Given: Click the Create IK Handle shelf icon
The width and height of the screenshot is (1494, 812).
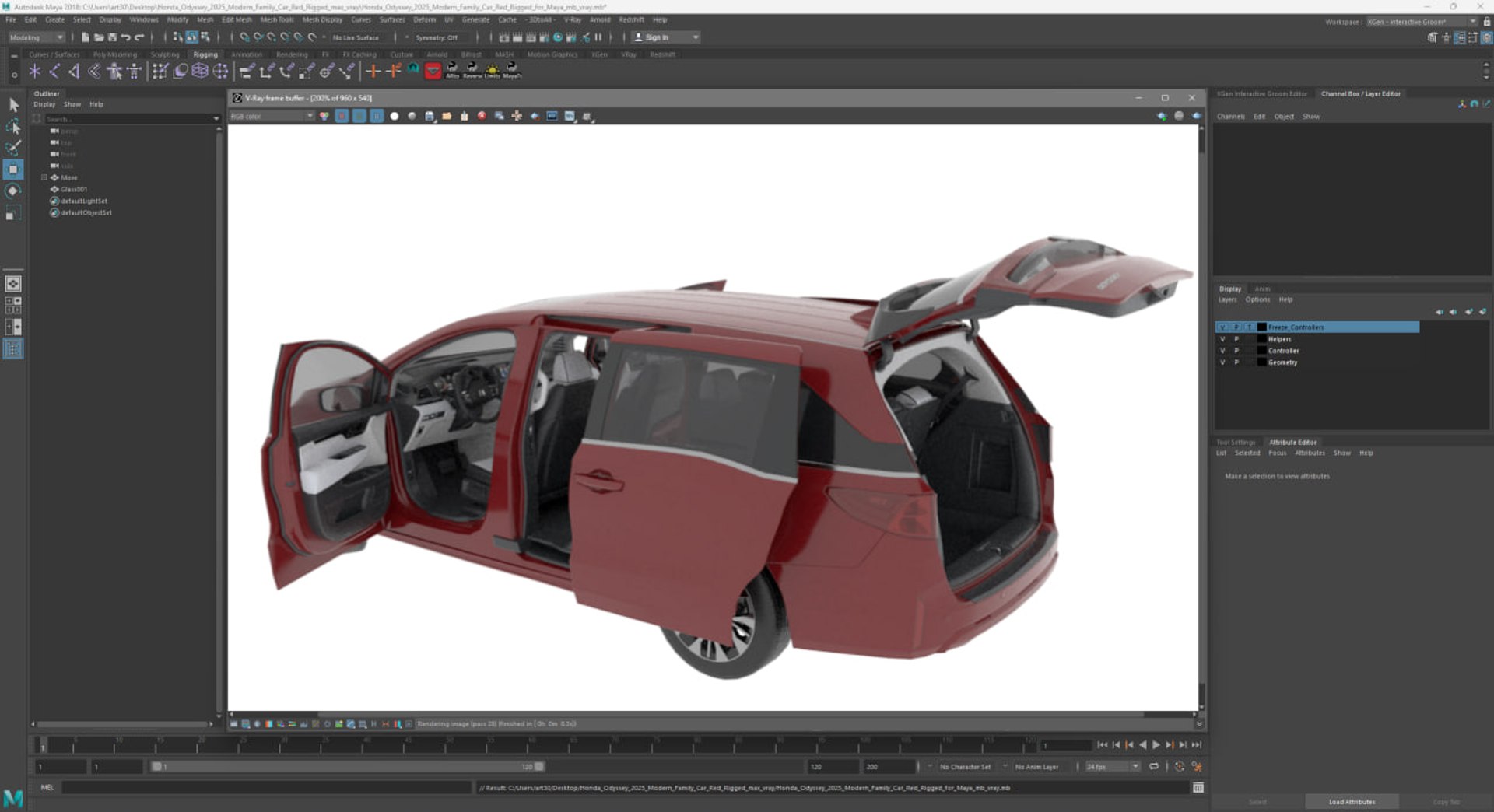Looking at the screenshot, I should pyautogui.click(x=74, y=72).
